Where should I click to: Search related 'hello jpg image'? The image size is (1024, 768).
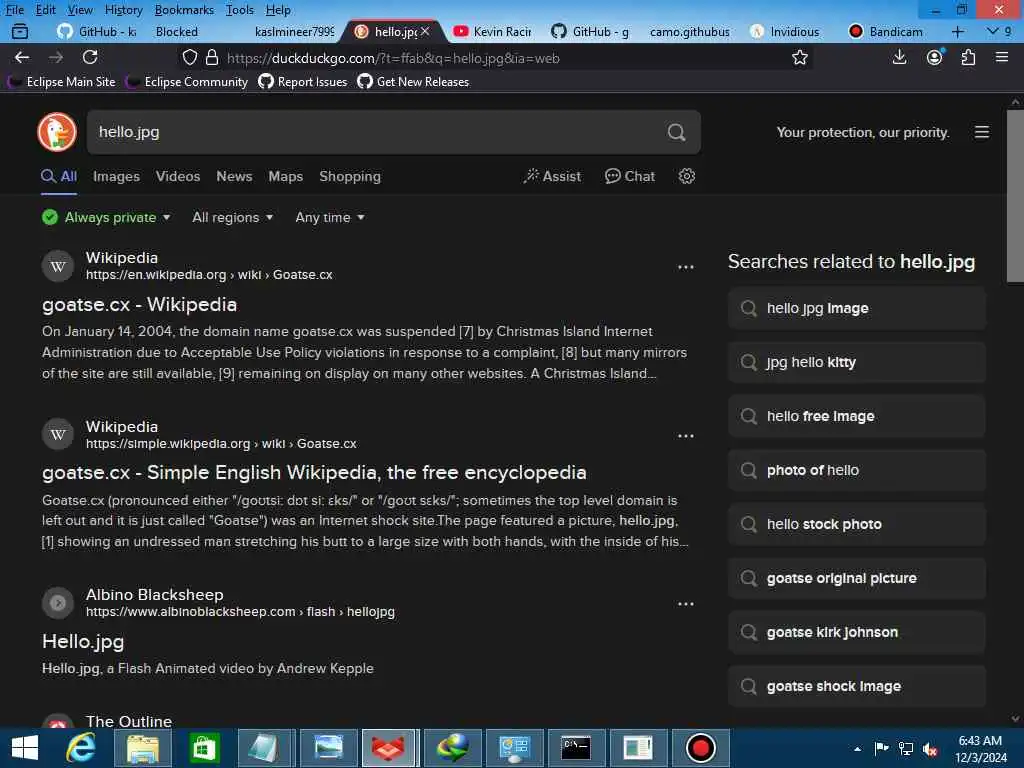click(857, 308)
